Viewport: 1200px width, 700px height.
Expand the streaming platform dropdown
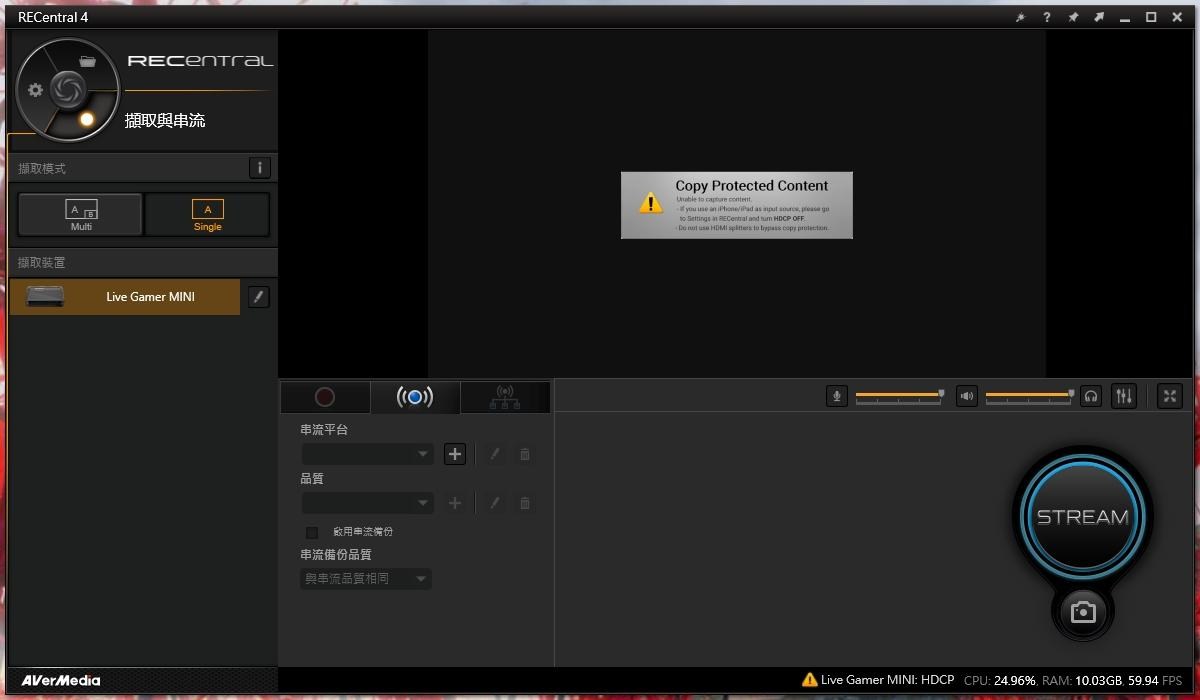(x=367, y=454)
